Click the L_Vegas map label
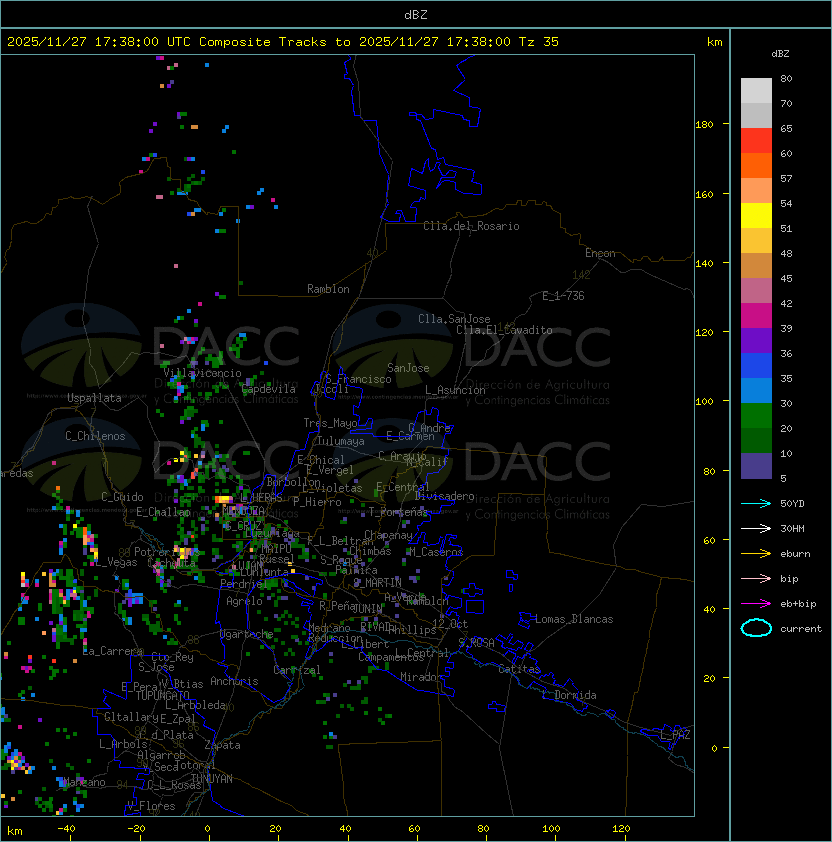Image resolution: width=832 pixels, height=842 pixels. (117, 562)
